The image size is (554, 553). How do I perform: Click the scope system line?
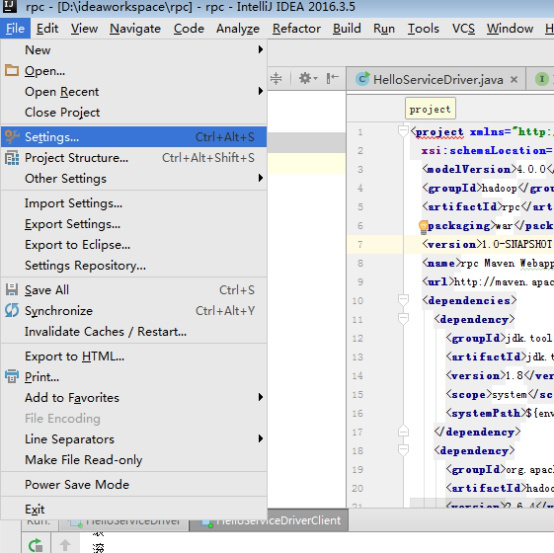(x=500, y=394)
